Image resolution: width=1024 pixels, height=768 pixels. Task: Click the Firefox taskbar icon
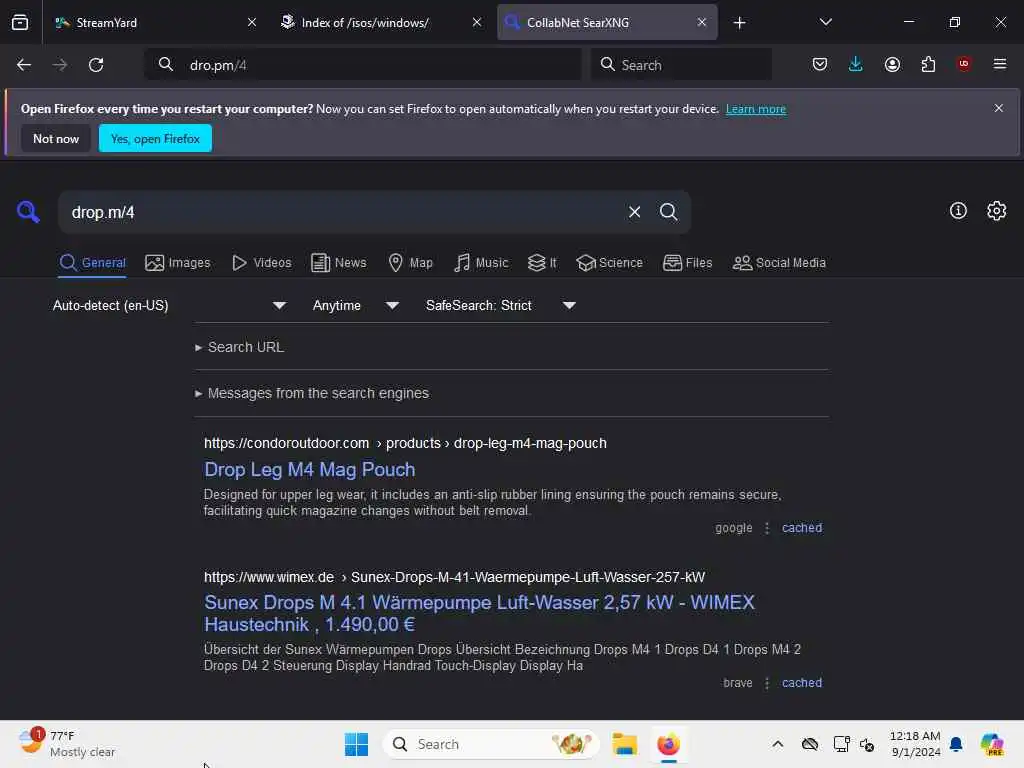pyautogui.click(x=668, y=744)
